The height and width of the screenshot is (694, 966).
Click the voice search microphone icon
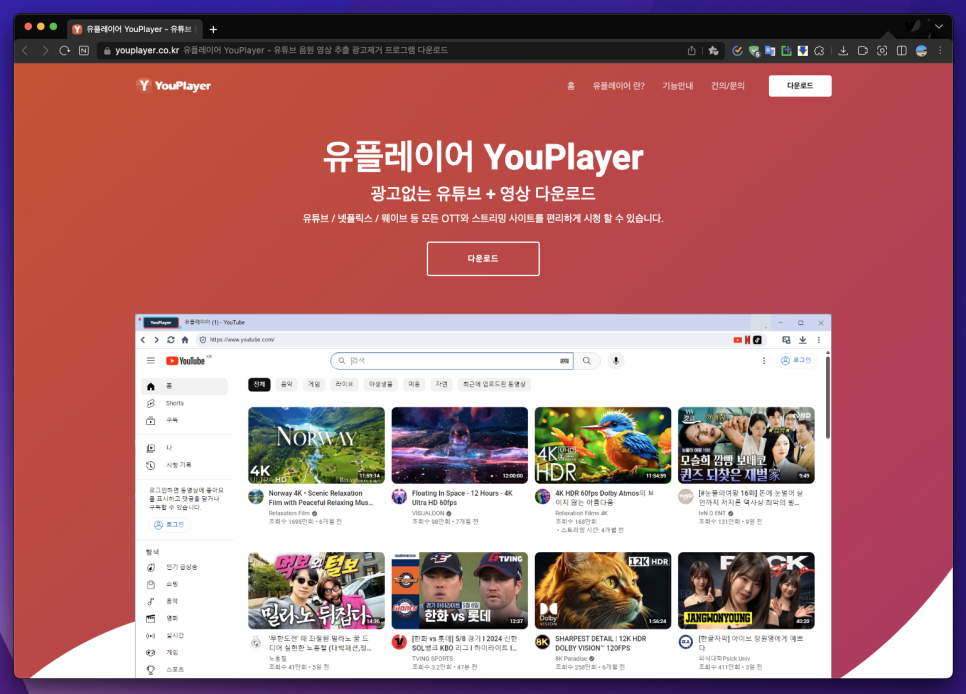616,361
